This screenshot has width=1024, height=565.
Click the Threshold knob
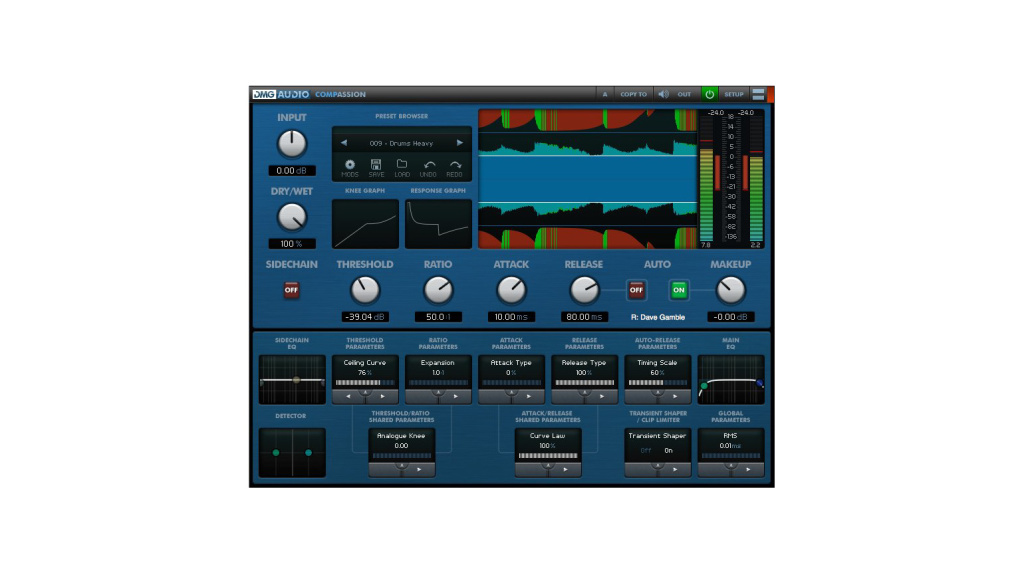tap(365, 290)
